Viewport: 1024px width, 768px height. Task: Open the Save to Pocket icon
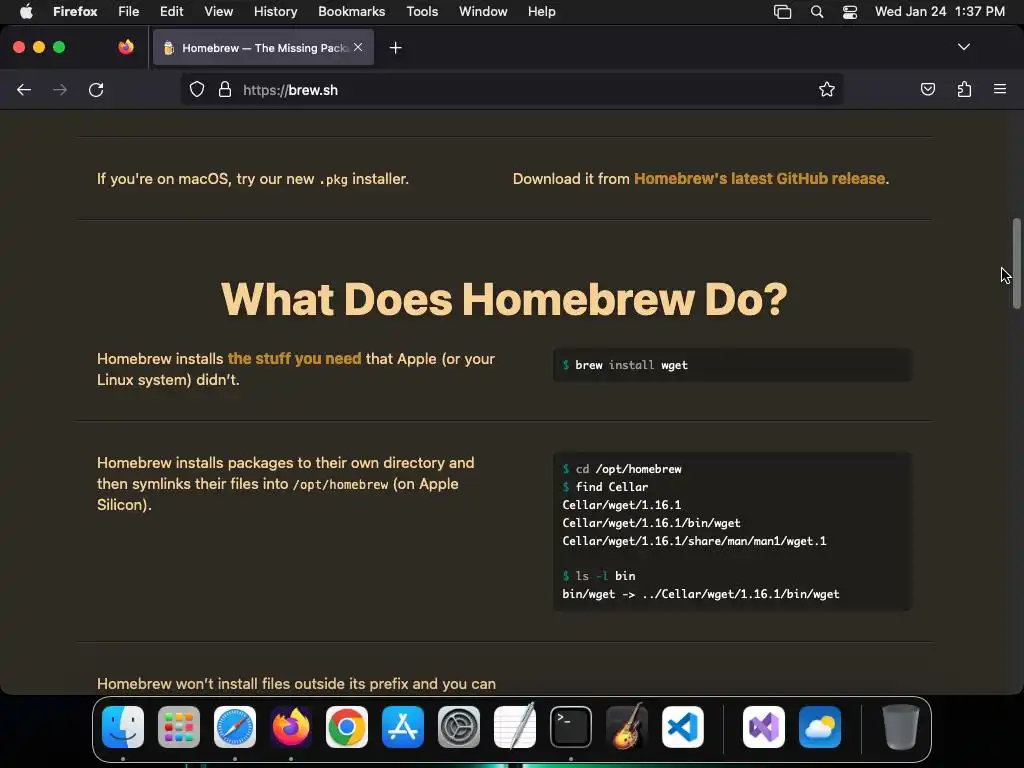927,89
